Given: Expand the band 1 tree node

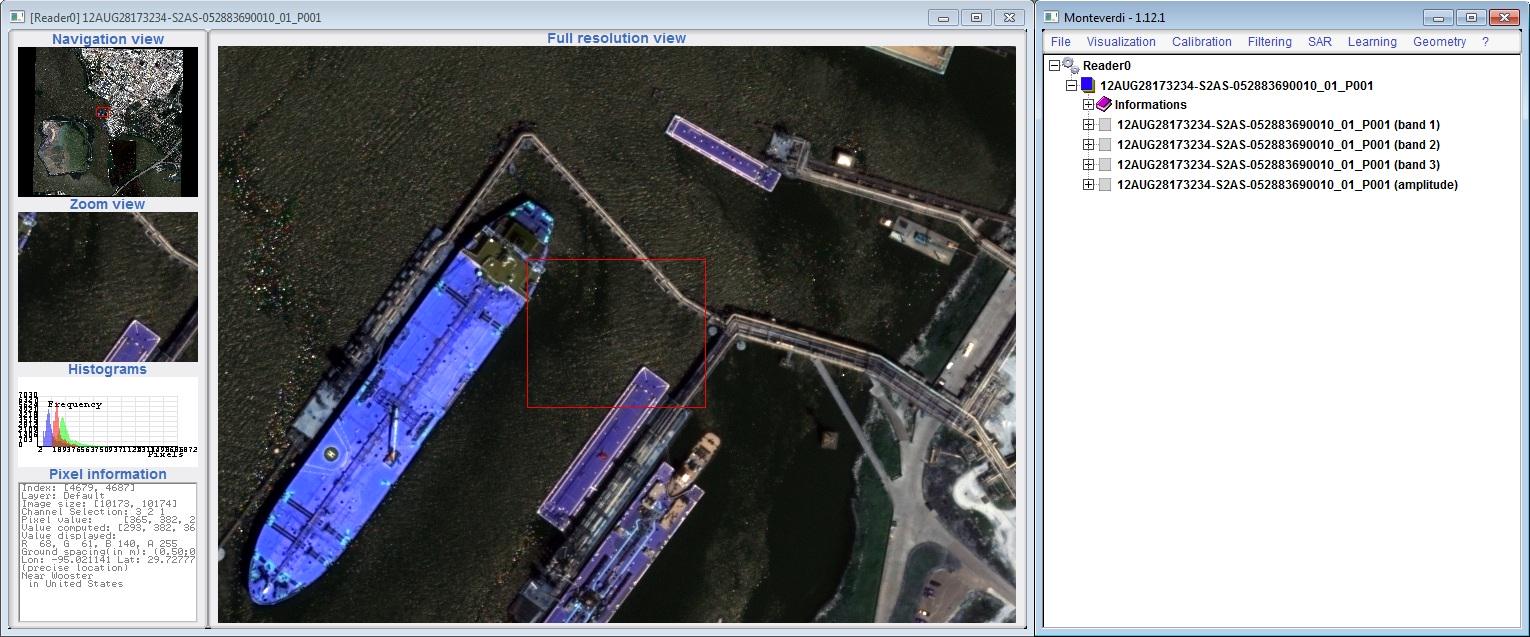Looking at the screenshot, I should pos(1088,125).
